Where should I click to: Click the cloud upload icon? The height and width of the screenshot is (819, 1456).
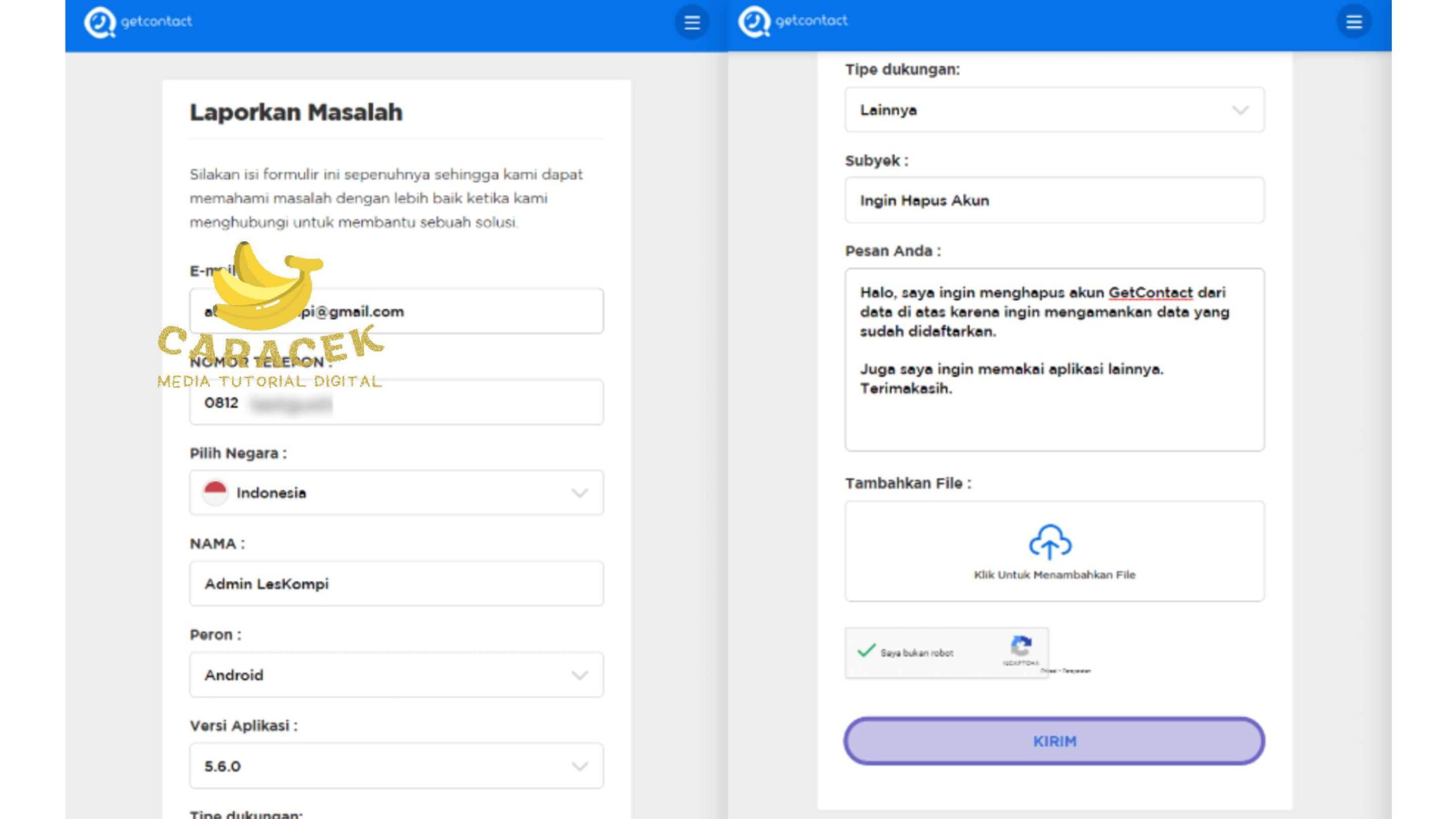click(x=1050, y=541)
